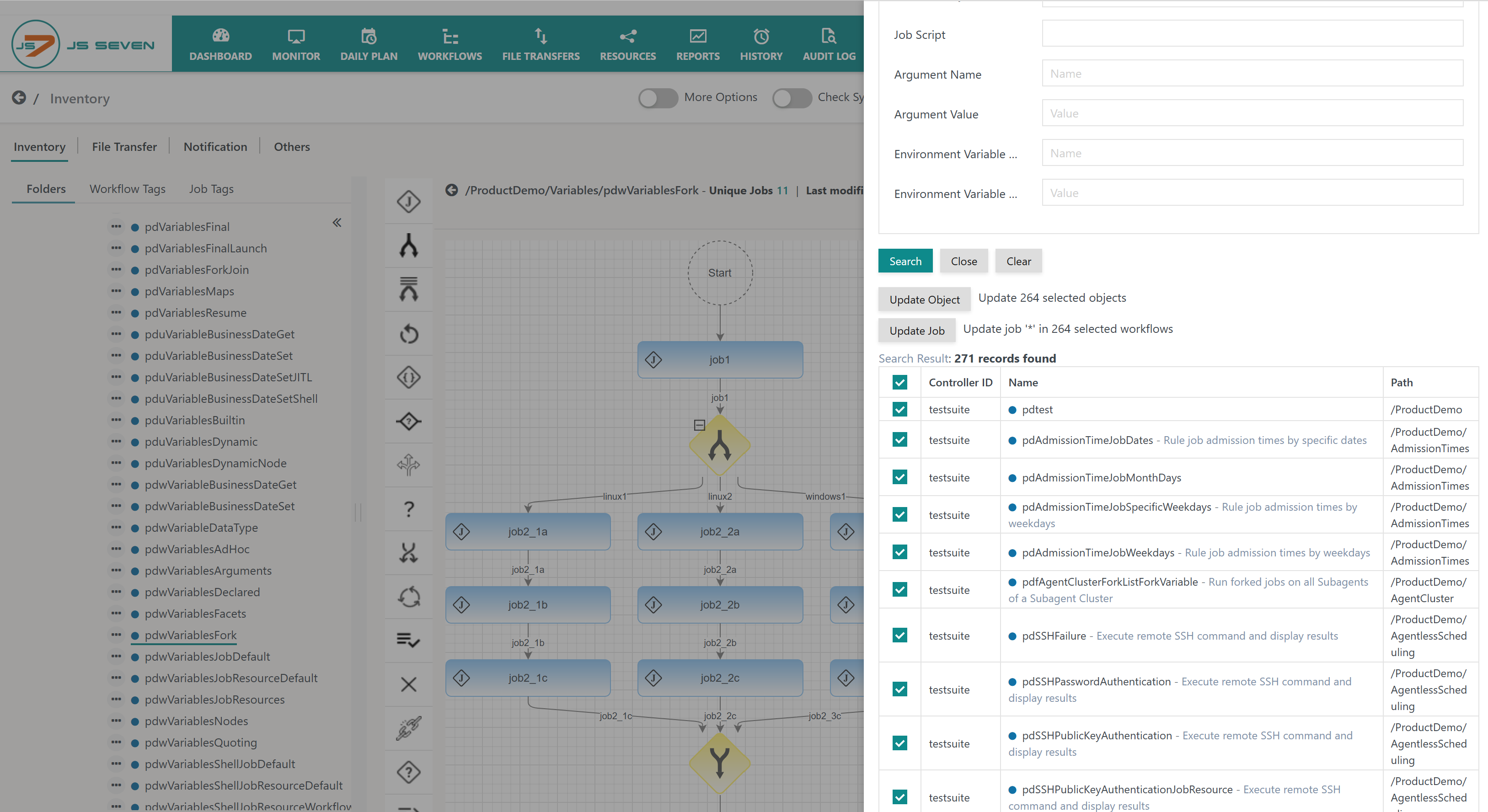This screenshot has width=1488, height=812.
Task: Uncheck the pdAdmissionTimeJobMonthDays row checkbox
Action: pyautogui.click(x=899, y=478)
